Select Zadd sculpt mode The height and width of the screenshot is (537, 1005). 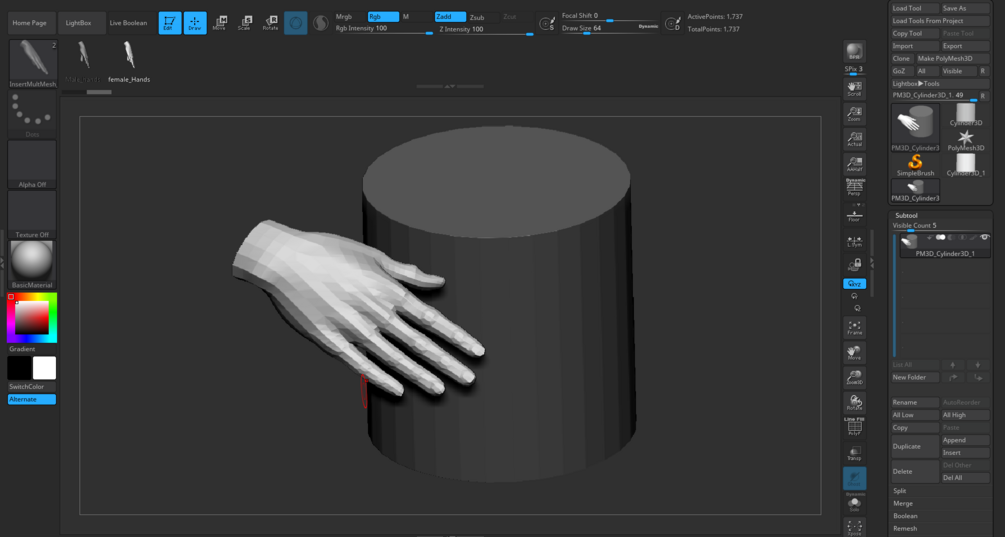pos(450,17)
